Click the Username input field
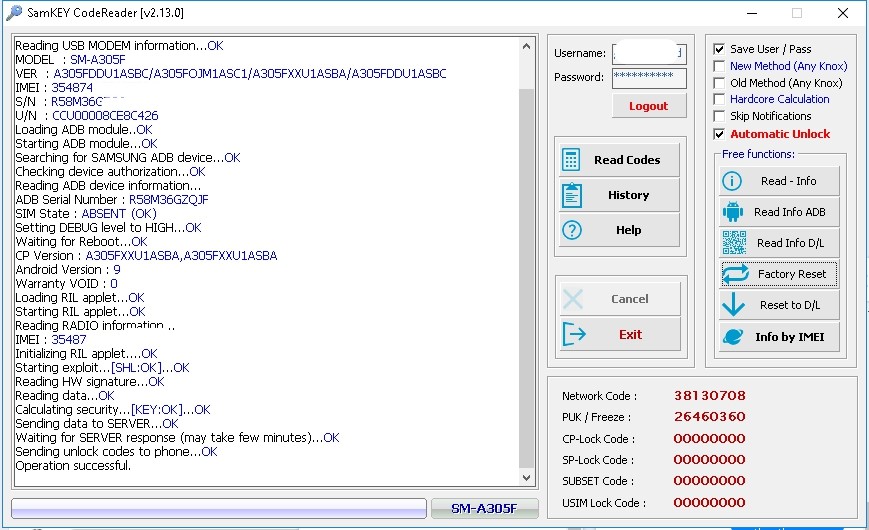The image size is (869, 530). pyautogui.click(x=649, y=54)
